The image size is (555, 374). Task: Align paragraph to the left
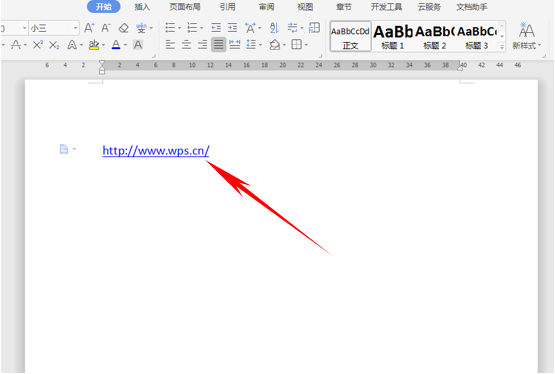(170, 45)
